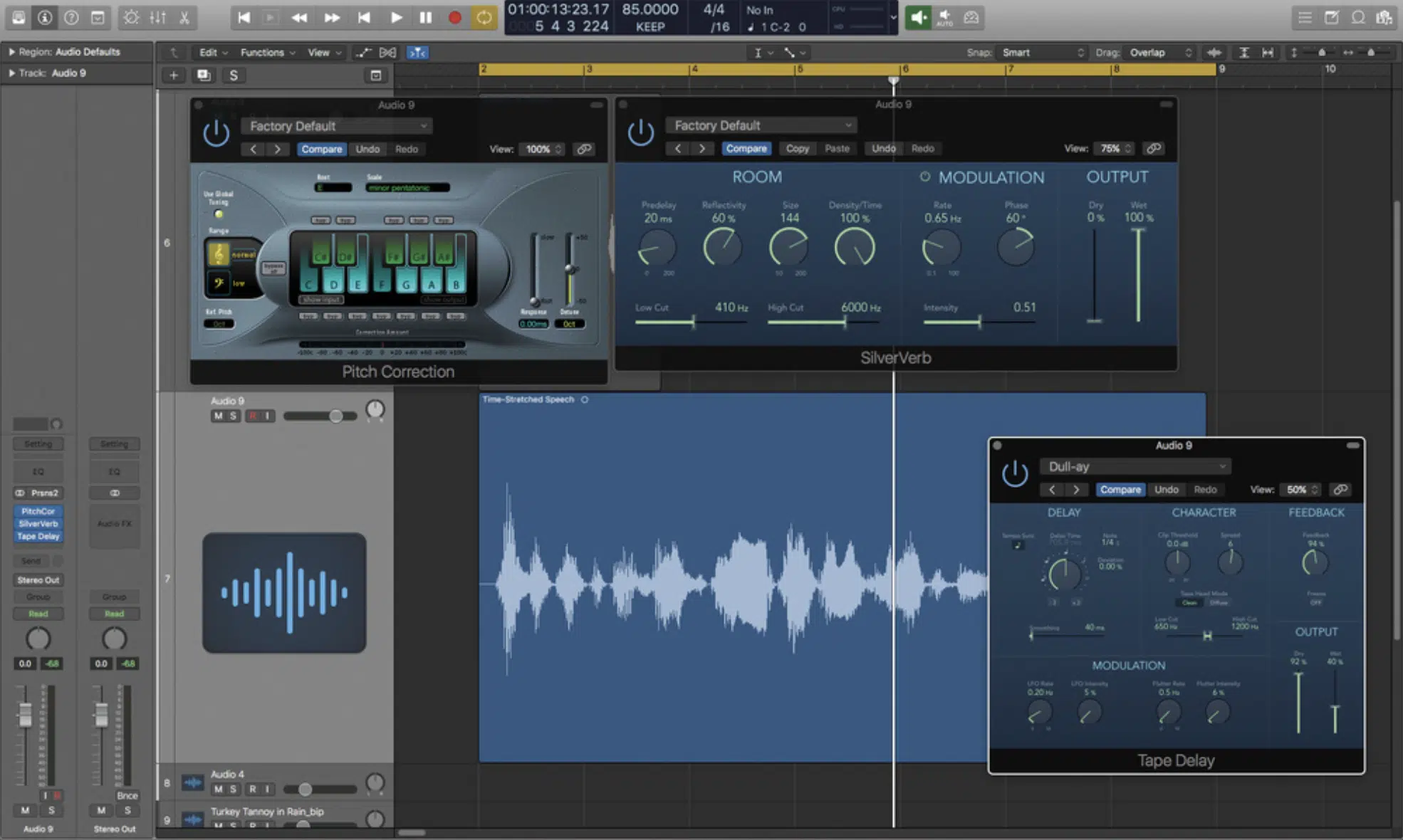The height and width of the screenshot is (840, 1403).
Task: Click the Audio 9 waveform track icon
Action: tap(284, 592)
